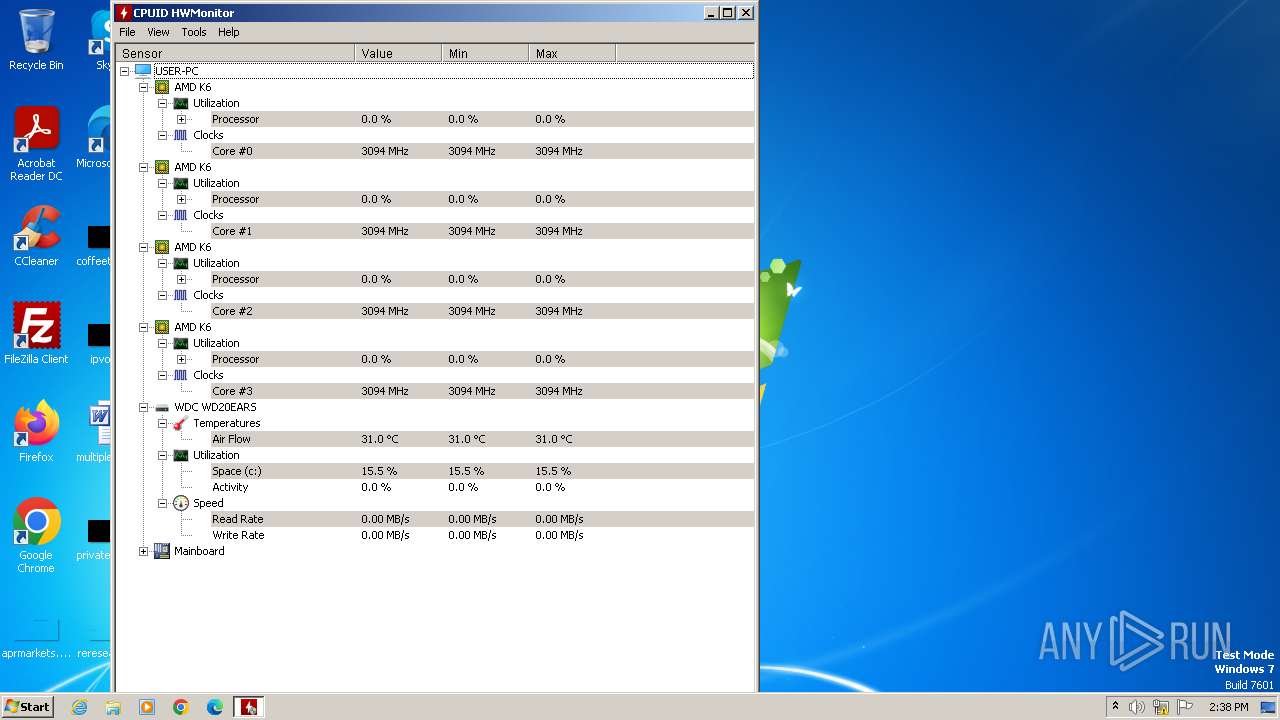Open Recycle Bin on the desktop
The image size is (1280, 720).
pos(36,40)
